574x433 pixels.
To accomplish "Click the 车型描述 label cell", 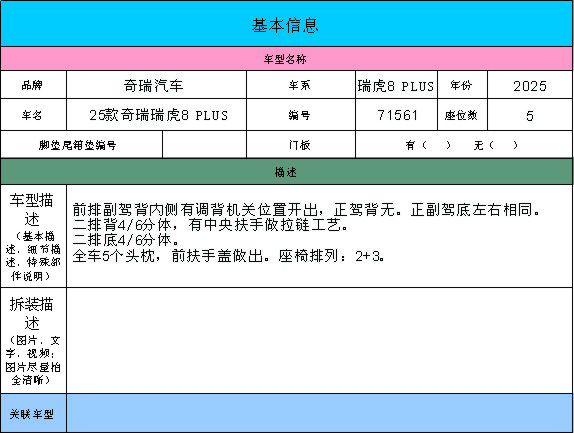I will [x=33, y=236].
